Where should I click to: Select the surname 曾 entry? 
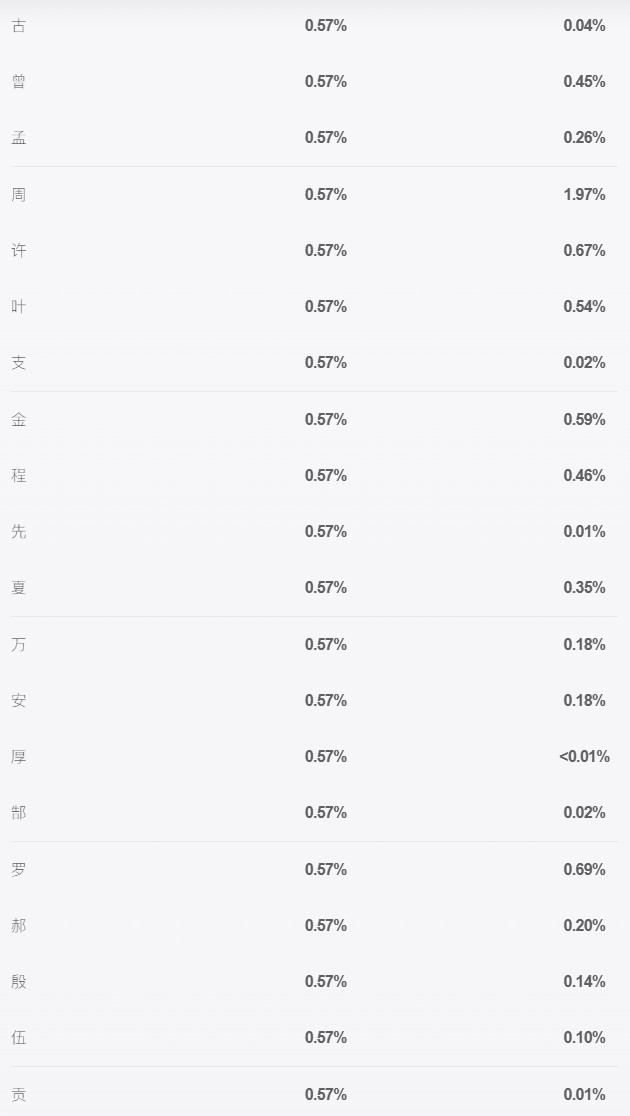click(19, 82)
